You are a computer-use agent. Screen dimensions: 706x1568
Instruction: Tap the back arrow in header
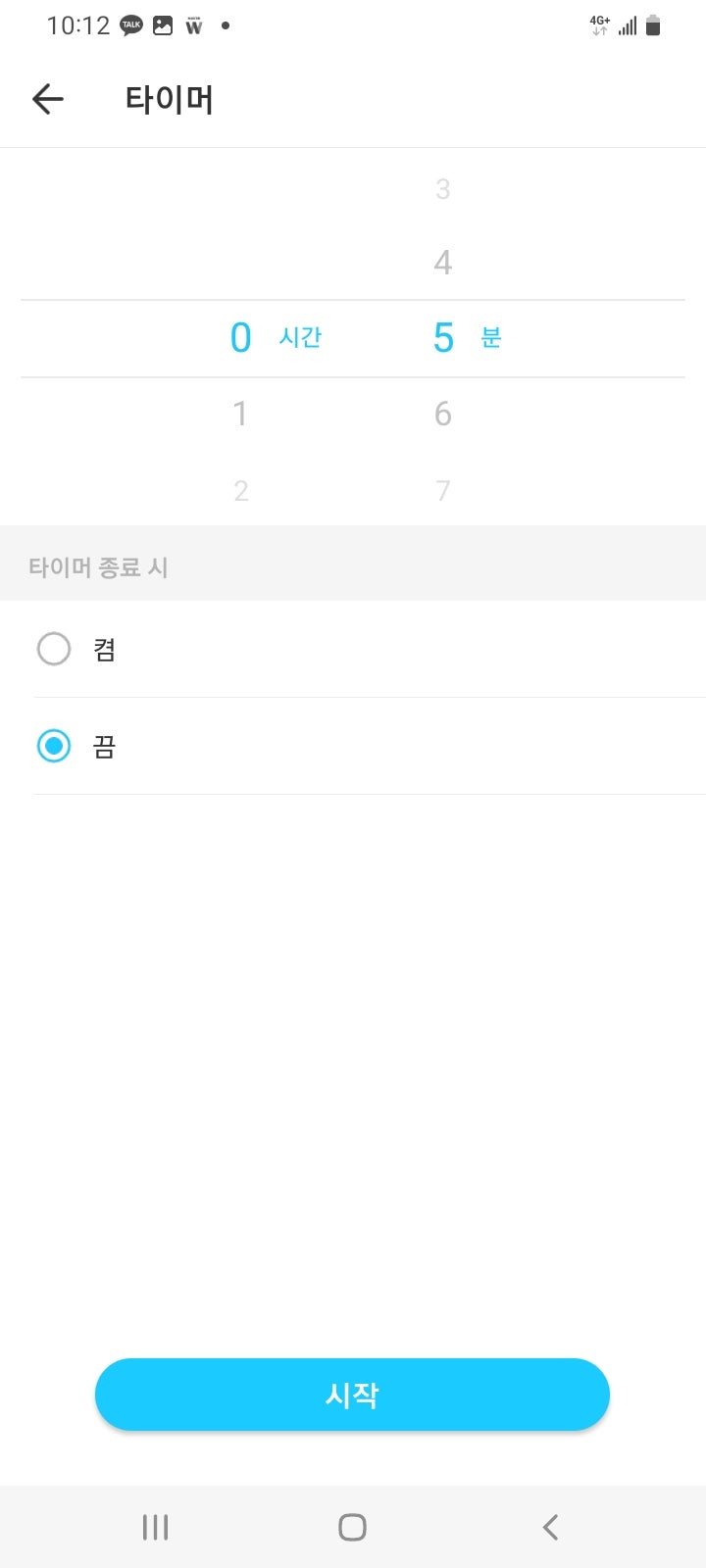point(47,99)
